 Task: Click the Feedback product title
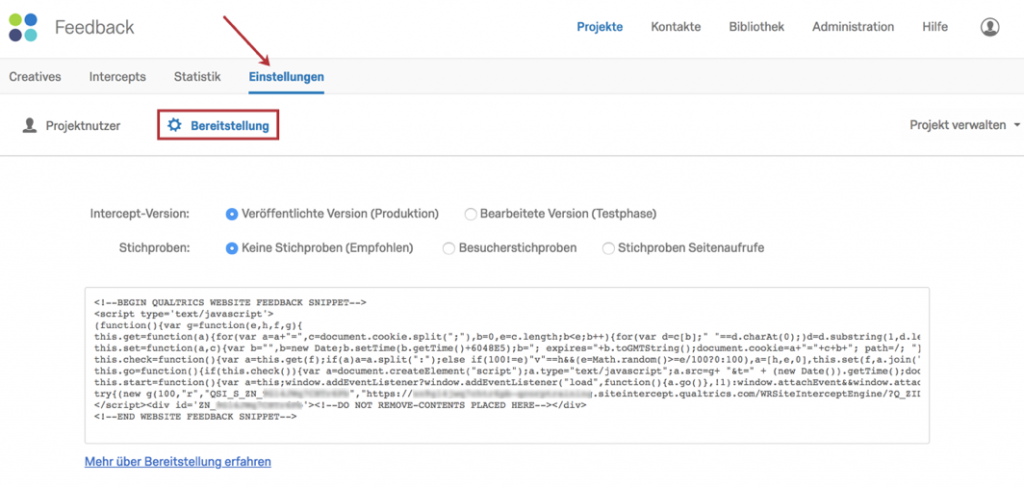point(95,27)
